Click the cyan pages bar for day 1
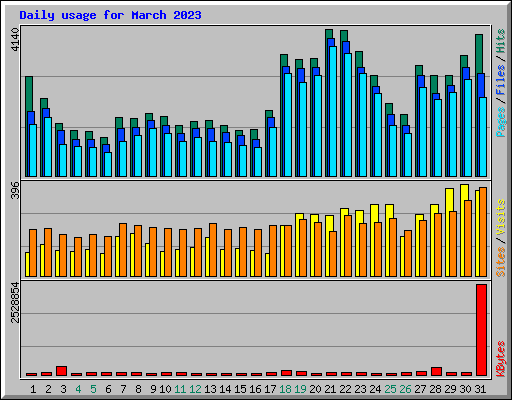 pos(33,150)
